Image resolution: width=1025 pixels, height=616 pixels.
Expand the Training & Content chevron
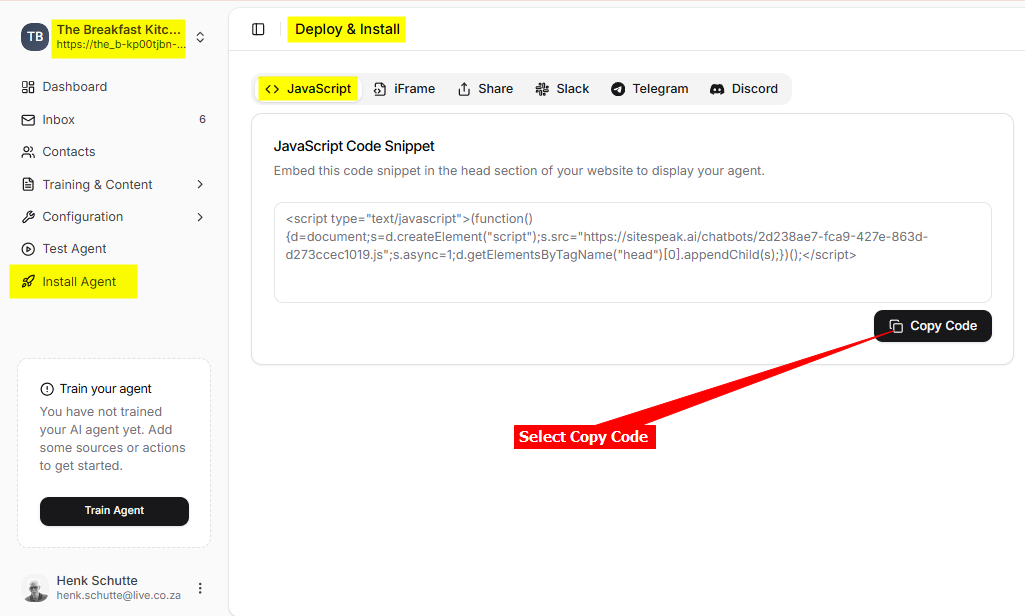pos(200,184)
